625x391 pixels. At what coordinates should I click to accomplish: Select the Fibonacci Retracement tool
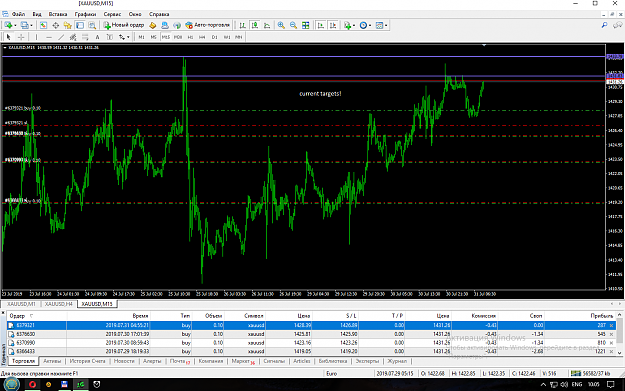(85, 37)
